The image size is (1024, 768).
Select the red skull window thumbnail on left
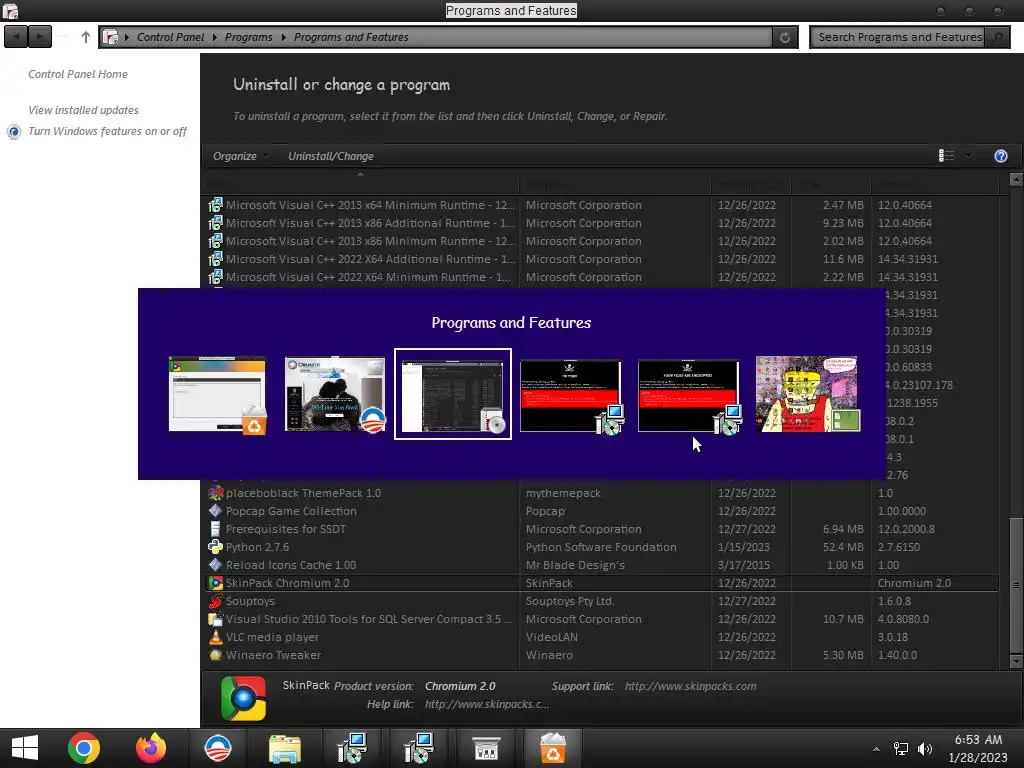(571, 396)
